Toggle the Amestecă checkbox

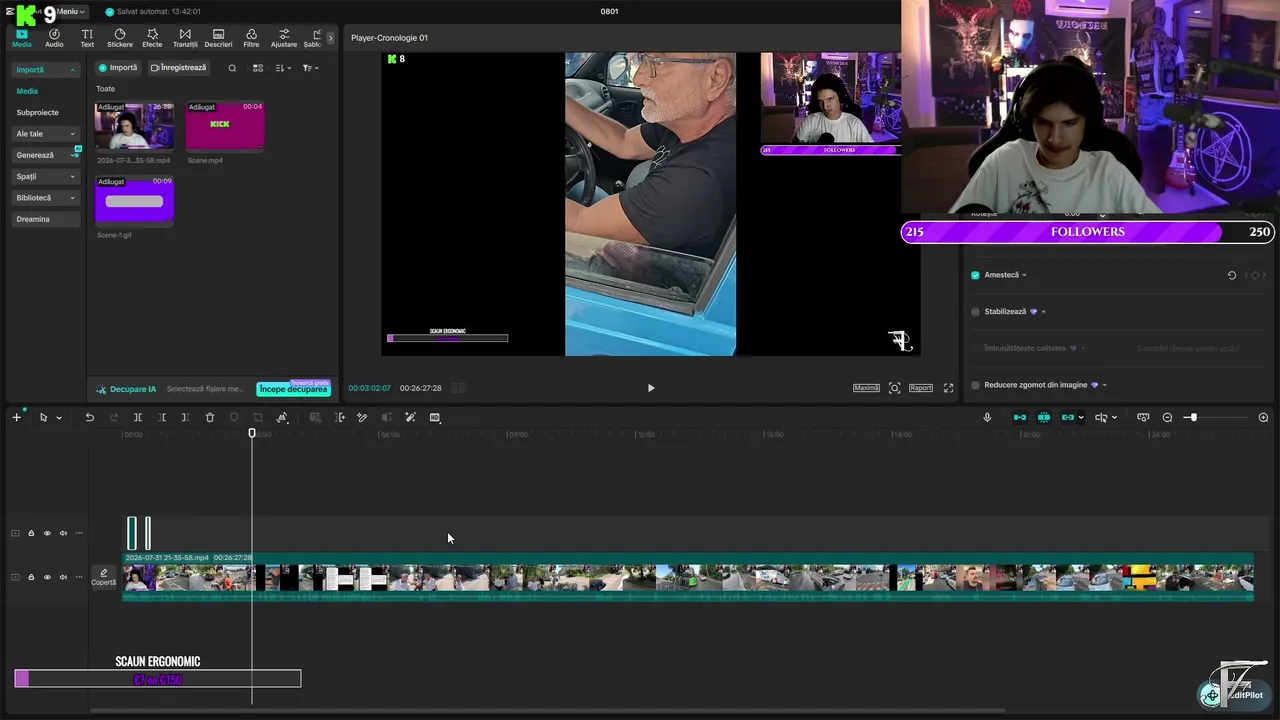(975, 275)
